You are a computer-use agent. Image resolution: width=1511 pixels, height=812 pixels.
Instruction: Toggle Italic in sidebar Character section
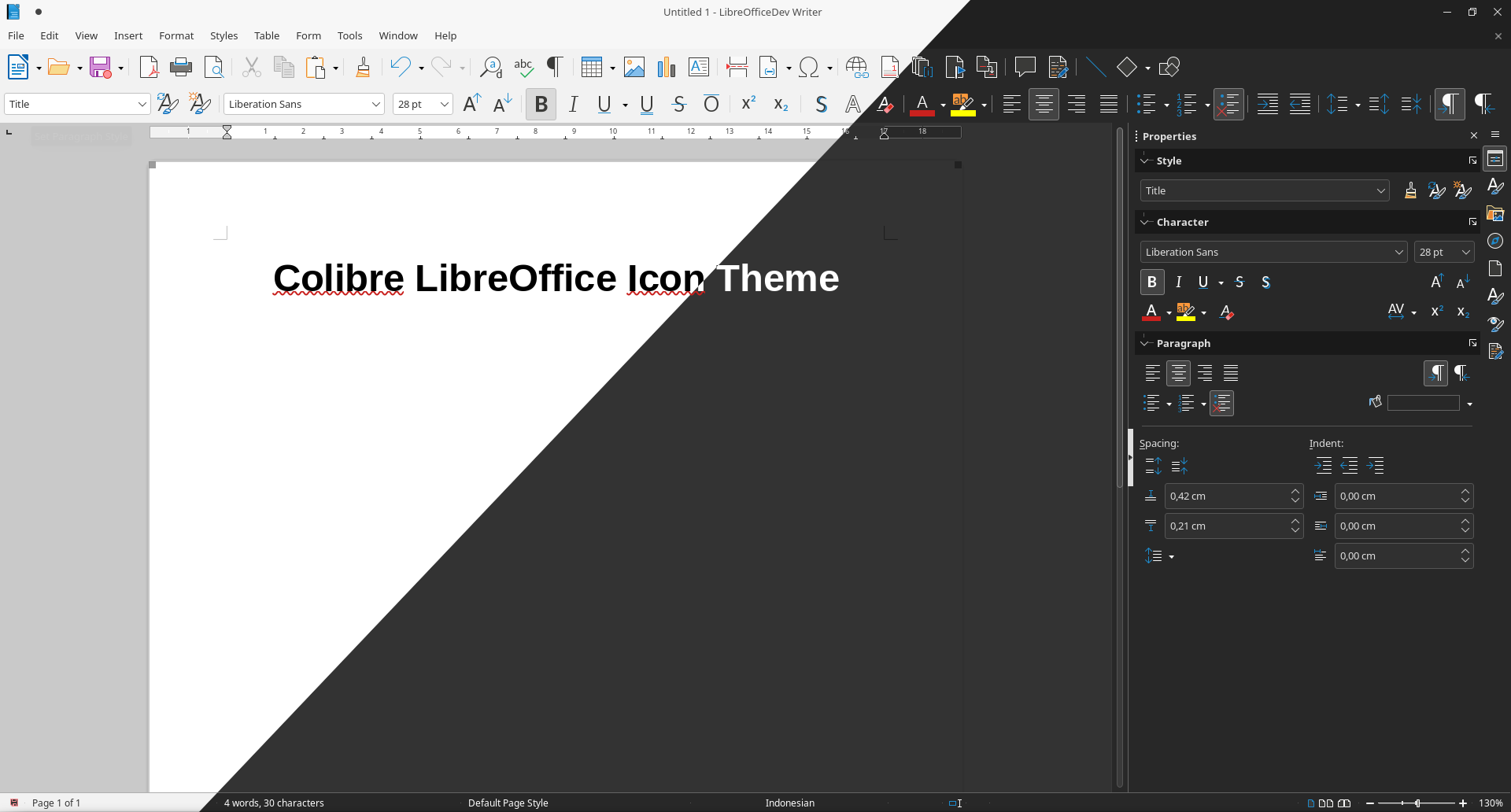(1178, 282)
